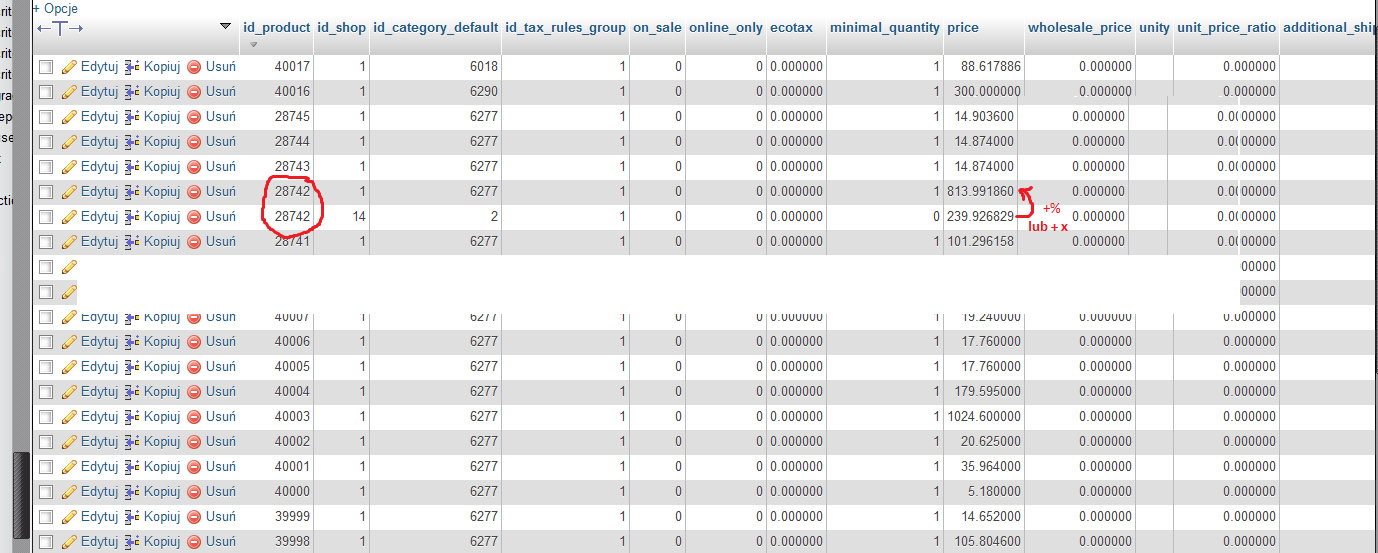Click the copy icon in row 28743
The image size is (1378, 553).
pyautogui.click(x=132, y=167)
